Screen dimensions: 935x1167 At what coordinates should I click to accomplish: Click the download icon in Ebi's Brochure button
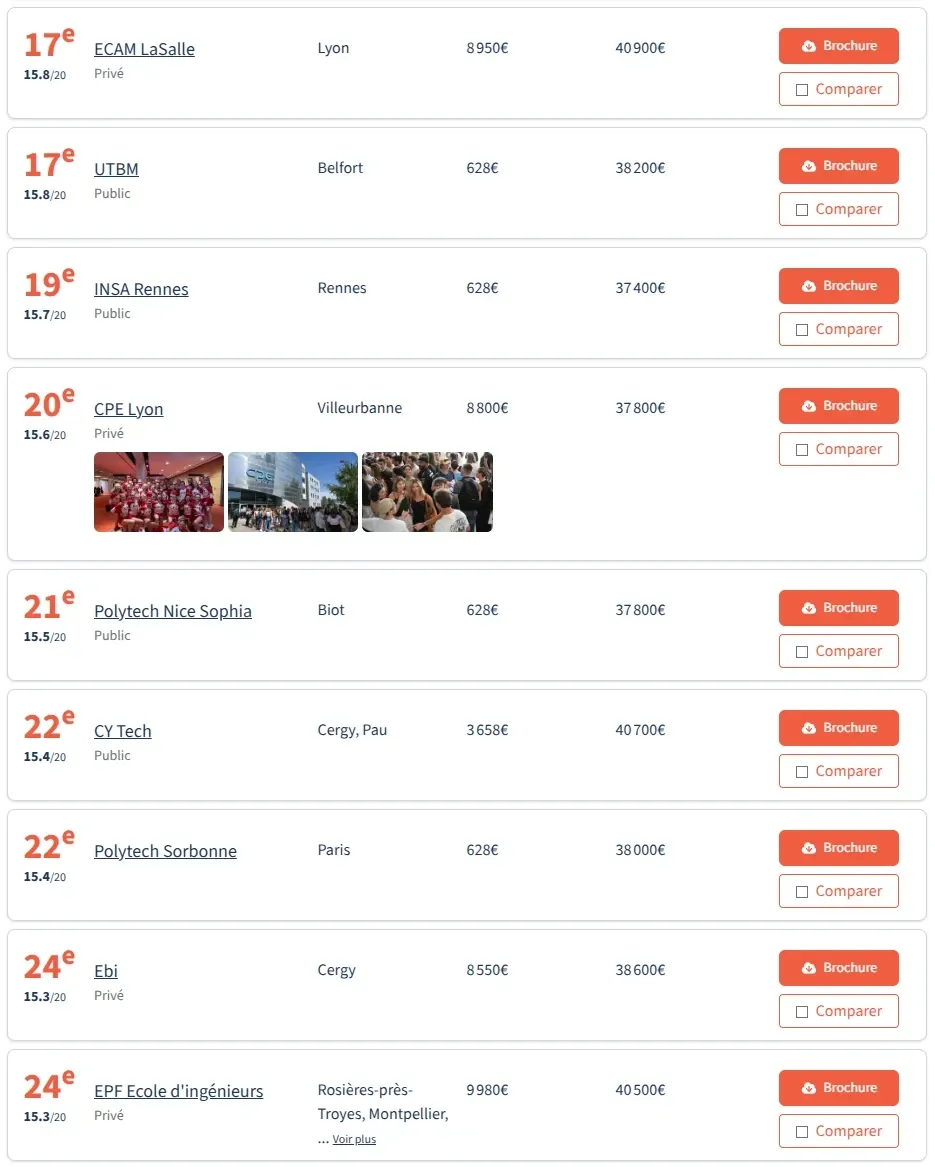point(809,968)
